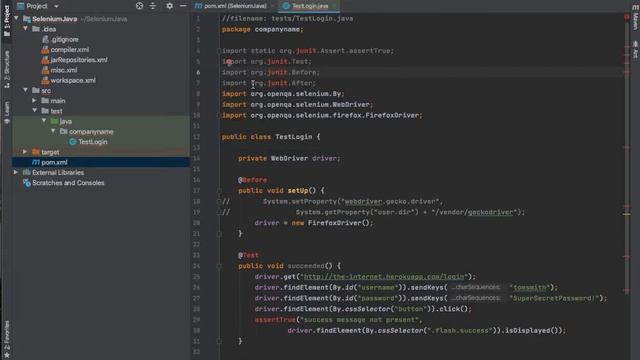Click the 'package companyname;' line
Screen dimensions: 640x360
[x=262, y=29]
